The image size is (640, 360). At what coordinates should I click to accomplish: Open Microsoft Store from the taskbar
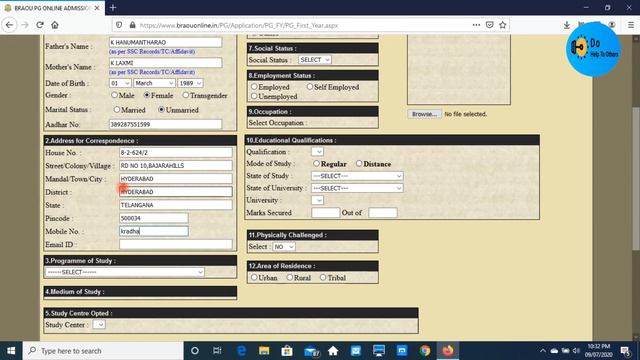tap(287, 351)
